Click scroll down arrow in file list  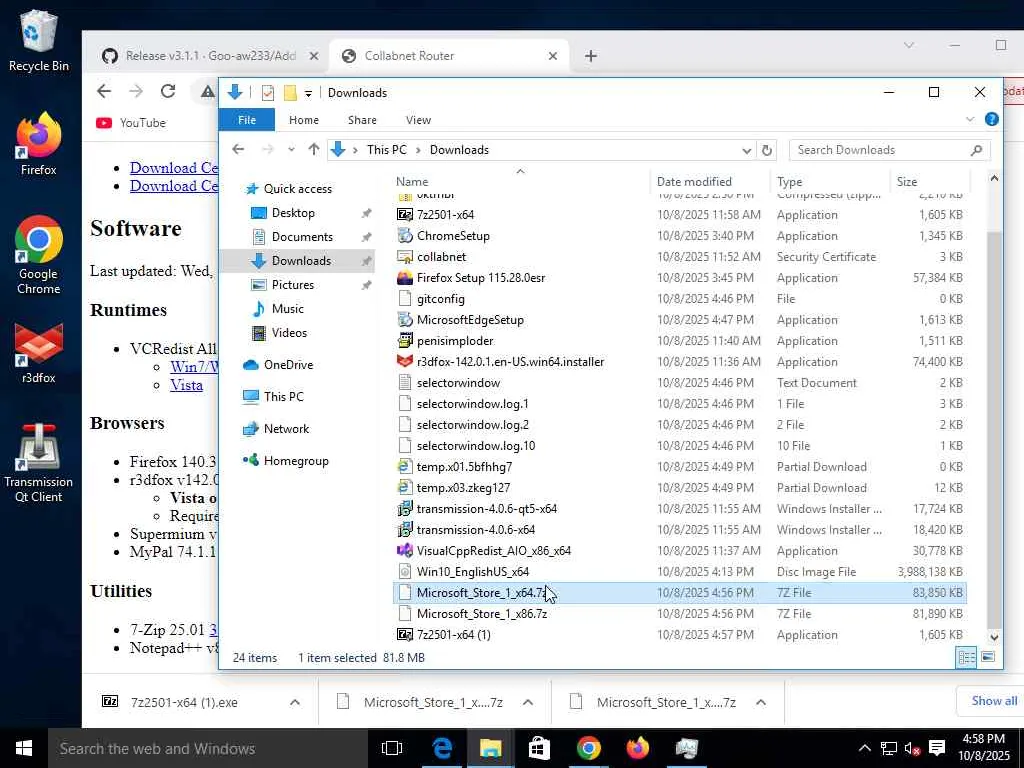point(994,637)
